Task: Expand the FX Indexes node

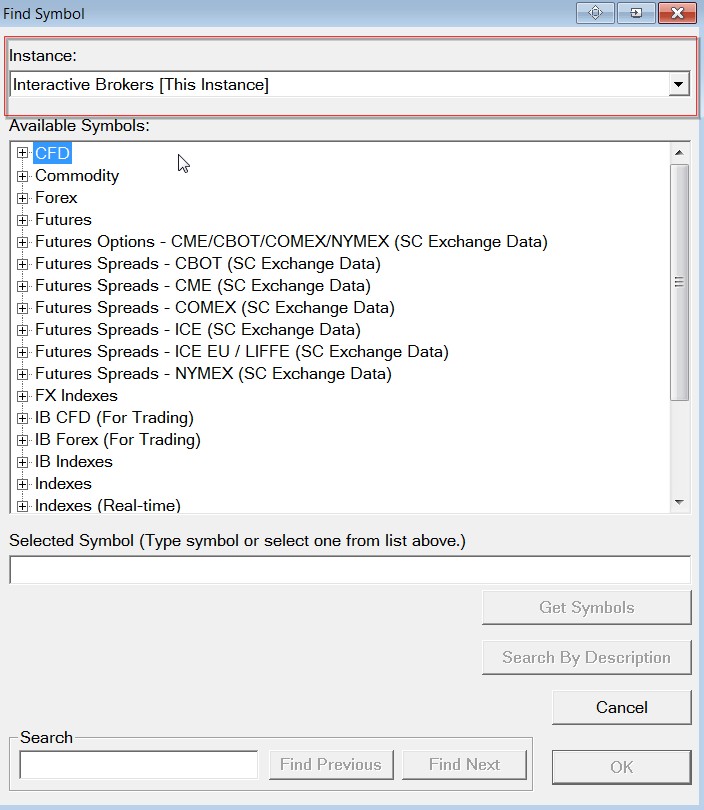Action: 22,396
